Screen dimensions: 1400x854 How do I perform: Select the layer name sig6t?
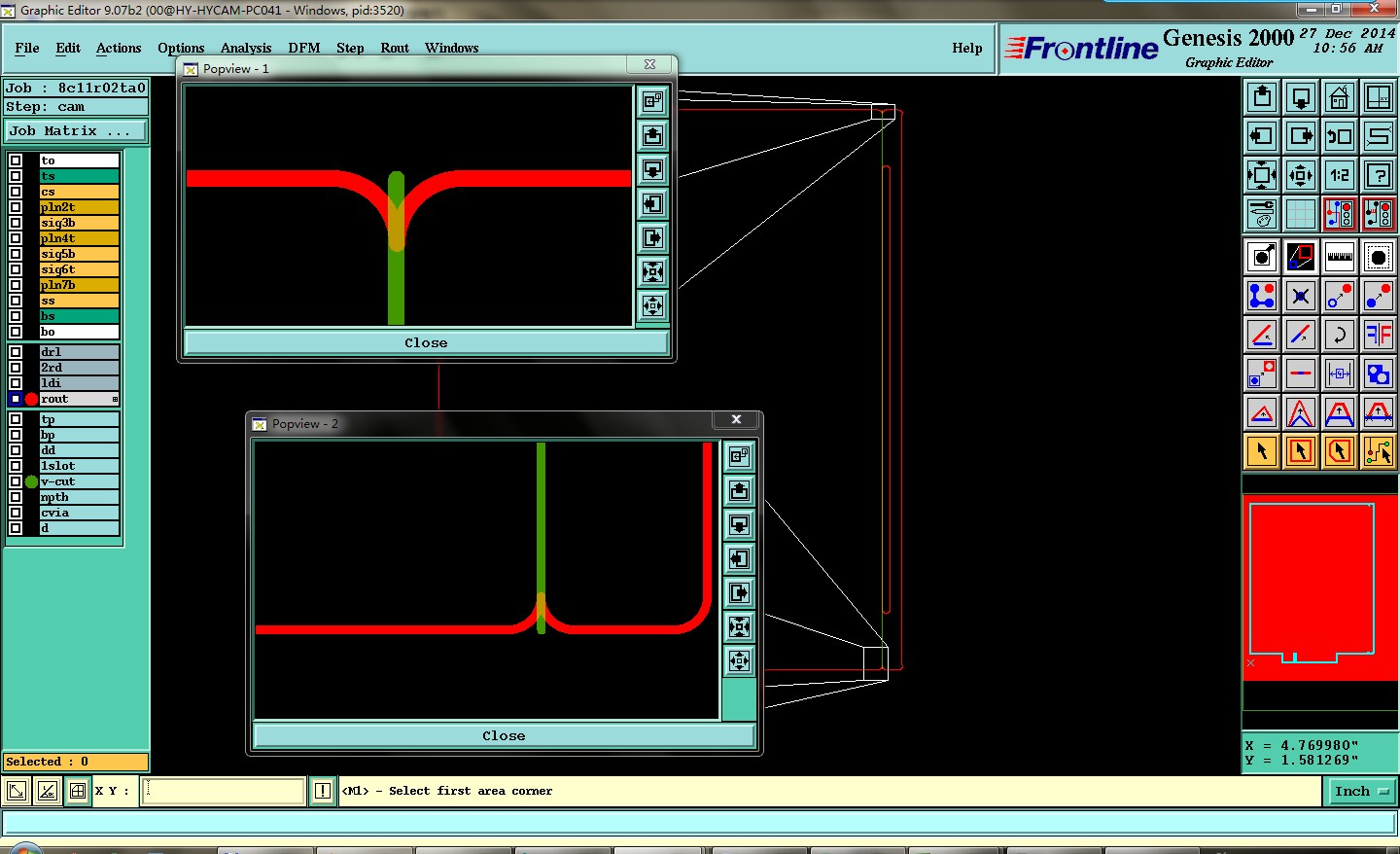coord(79,269)
